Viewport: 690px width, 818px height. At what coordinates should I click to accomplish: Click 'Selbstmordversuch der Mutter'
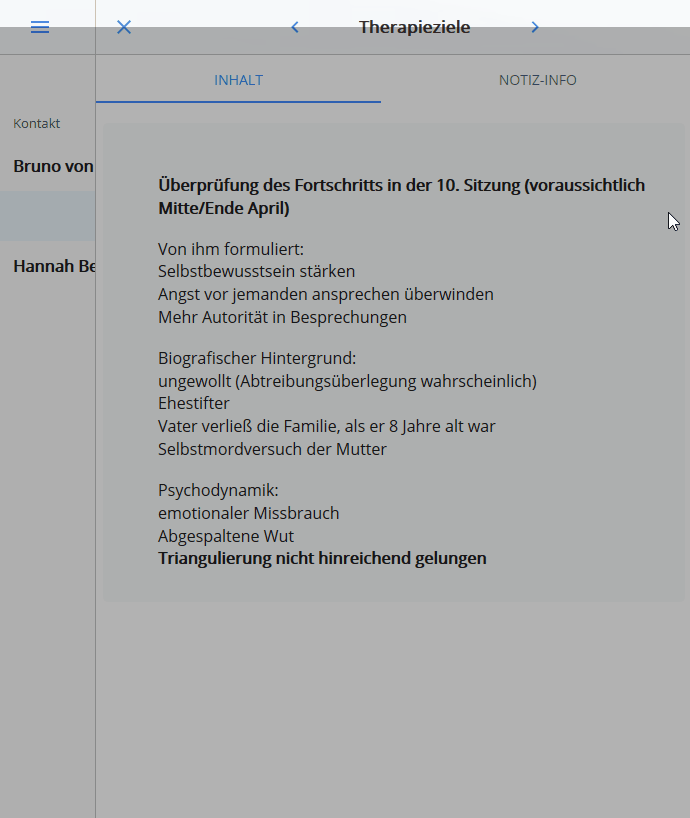[273, 449]
